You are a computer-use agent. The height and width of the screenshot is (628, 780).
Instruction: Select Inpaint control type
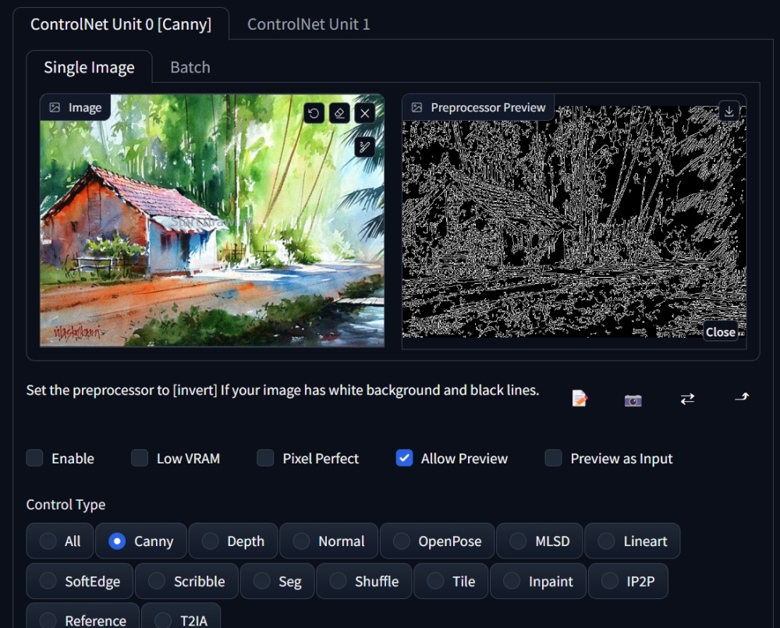click(538, 581)
